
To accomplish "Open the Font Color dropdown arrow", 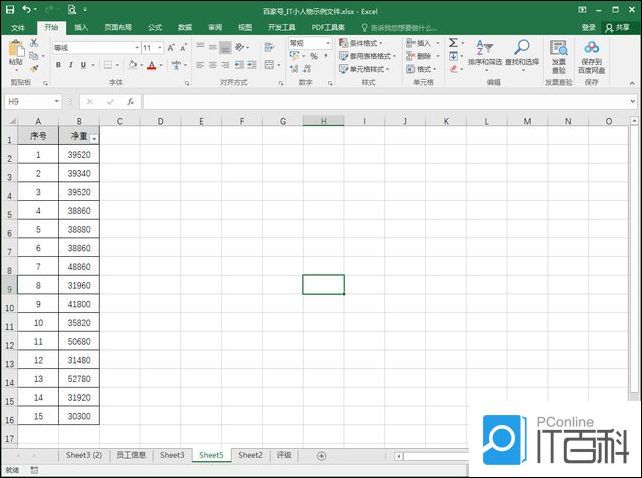I will tap(161, 65).
